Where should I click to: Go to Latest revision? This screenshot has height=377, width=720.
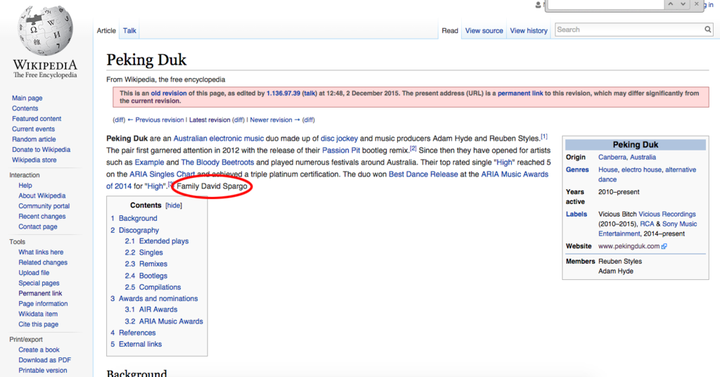pyautogui.click(x=209, y=120)
